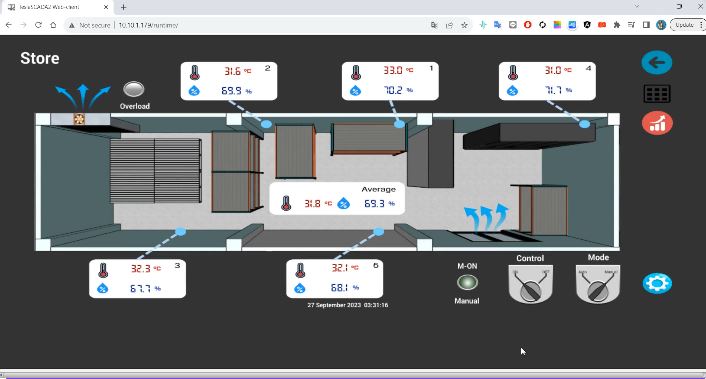Image resolution: width=706 pixels, height=379 pixels.
Task: Click the Overload indicator lamp
Action: point(134,89)
